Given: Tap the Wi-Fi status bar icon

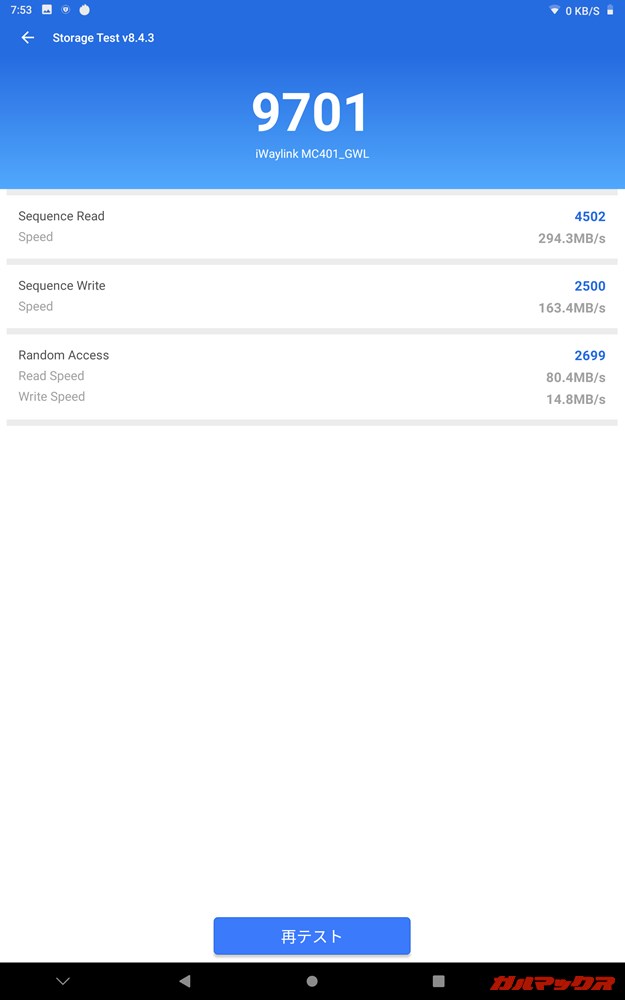Looking at the screenshot, I should 553,10.
